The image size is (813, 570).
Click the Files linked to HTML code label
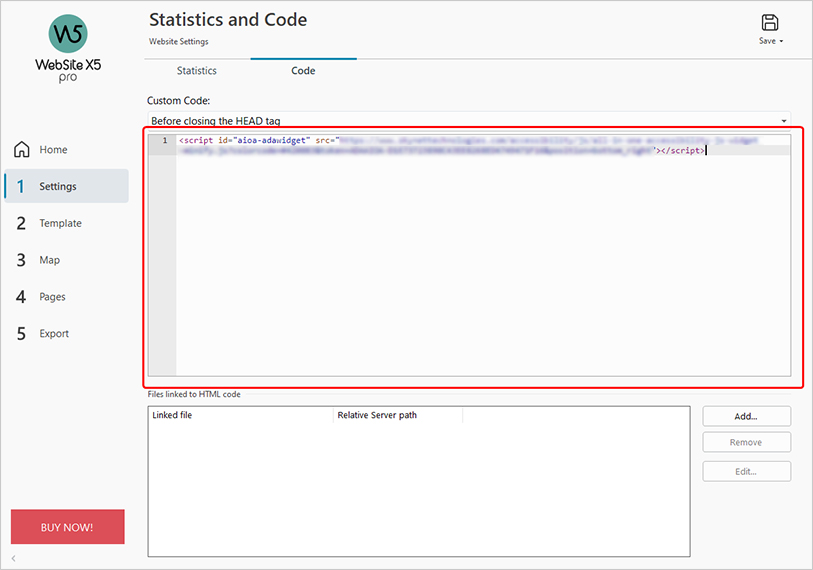click(194, 394)
